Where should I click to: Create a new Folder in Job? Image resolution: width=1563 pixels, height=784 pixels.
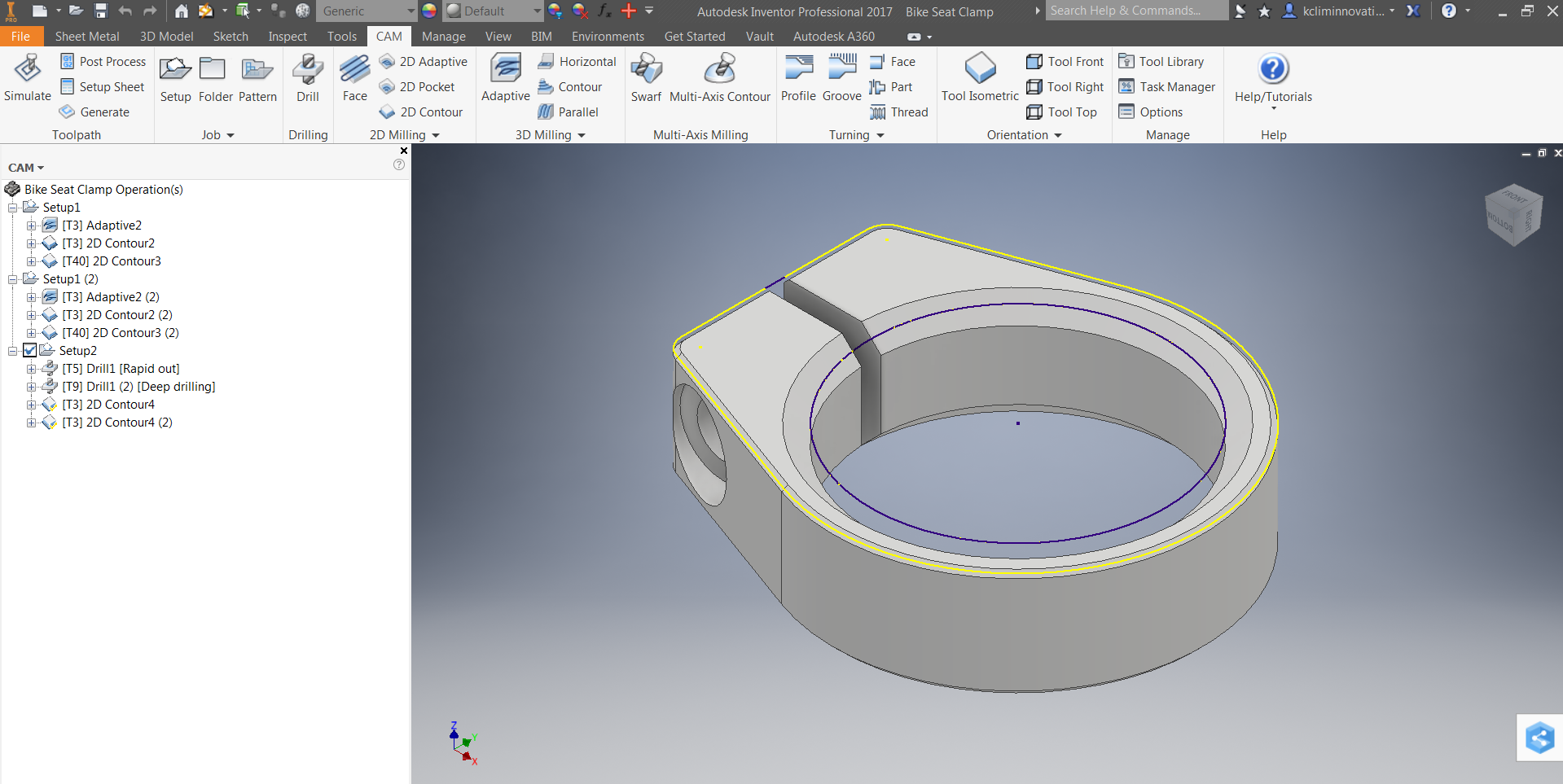pos(215,78)
